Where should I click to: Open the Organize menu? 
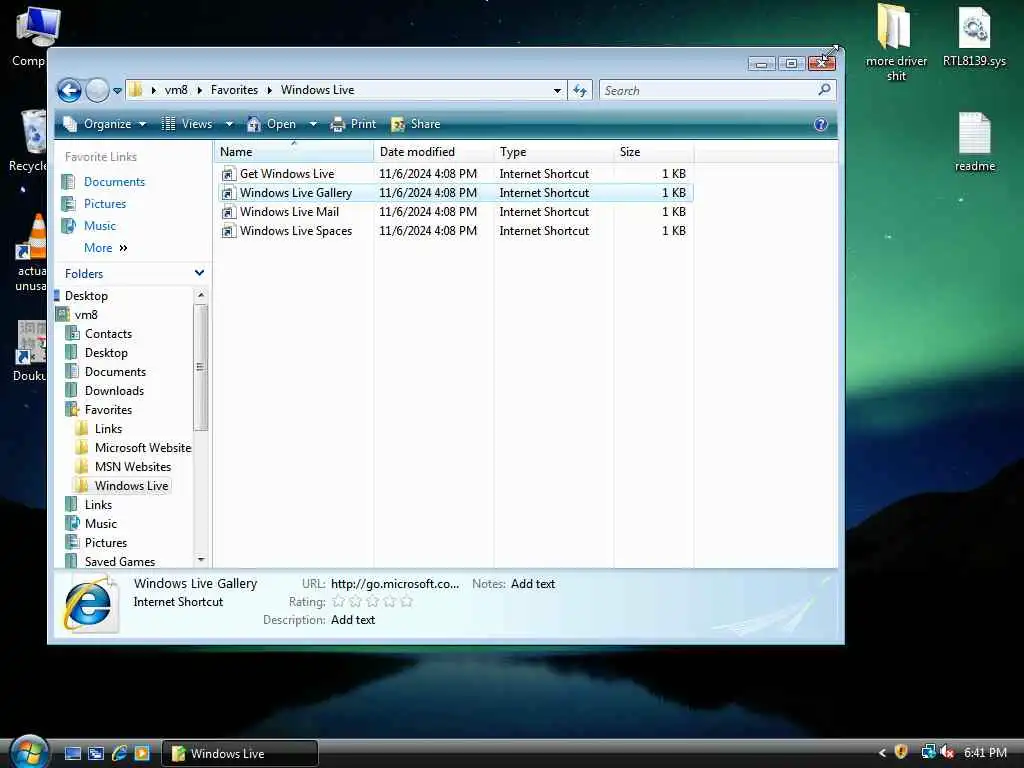(104, 124)
